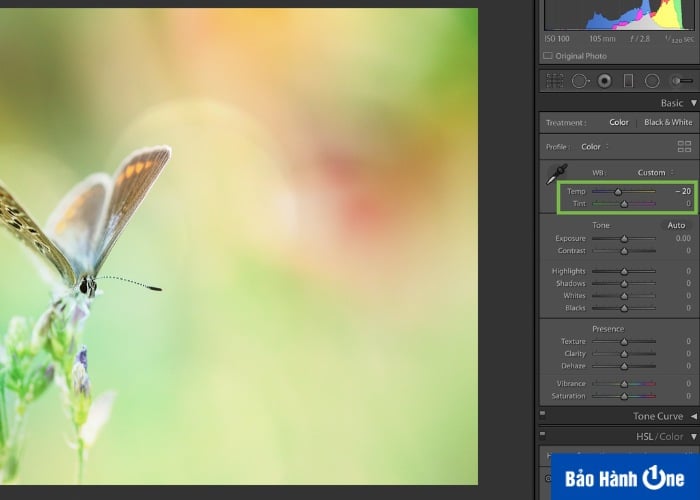Click the Vibrance slider handle
This screenshot has height=500, width=700.
624,384
